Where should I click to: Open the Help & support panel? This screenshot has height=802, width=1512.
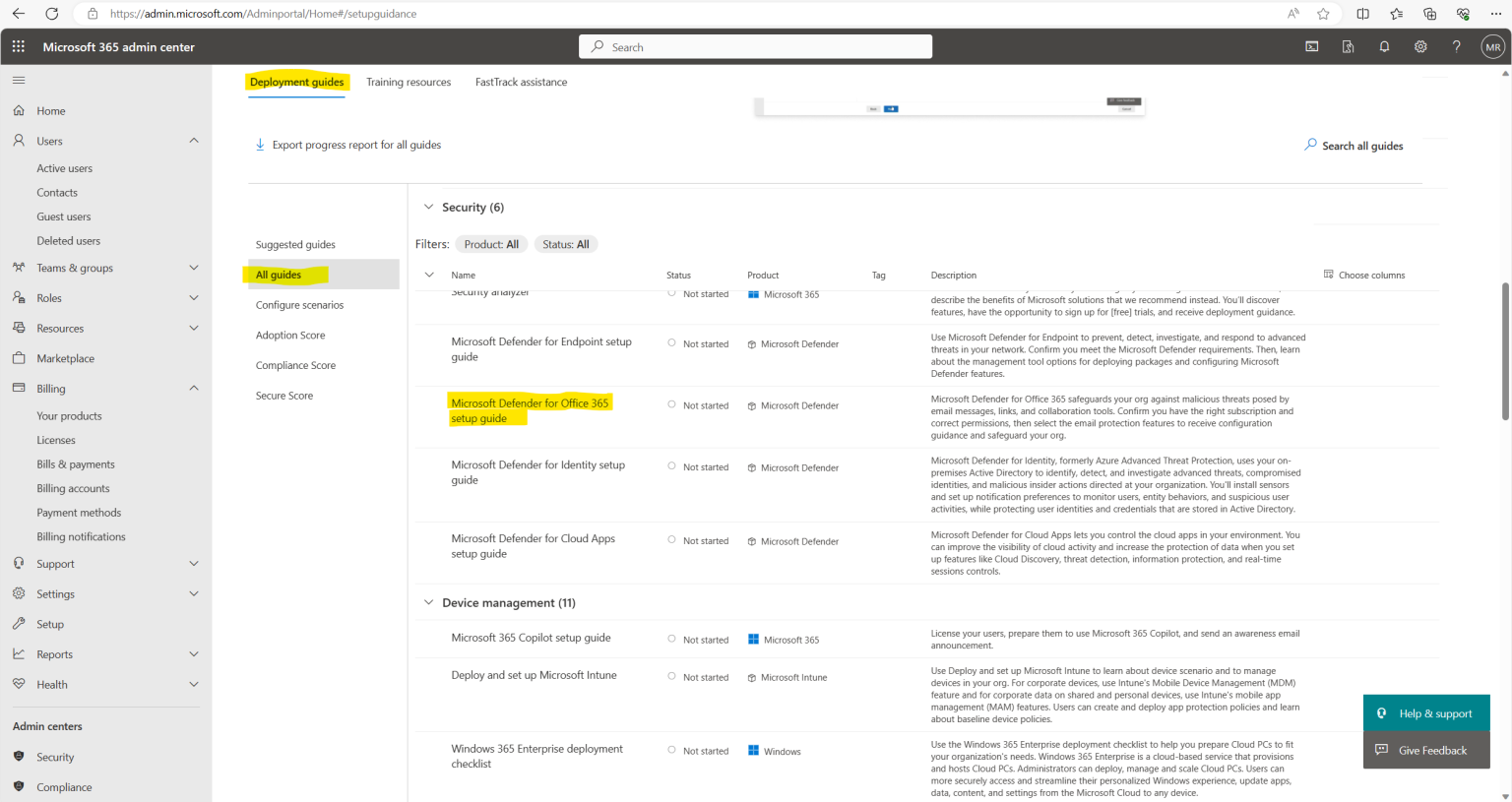(x=1425, y=712)
